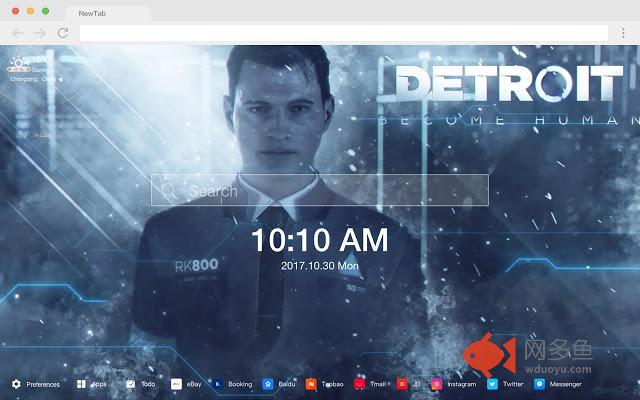Click the magnifier icon in Search box
The width and height of the screenshot is (640, 400).
click(x=169, y=191)
